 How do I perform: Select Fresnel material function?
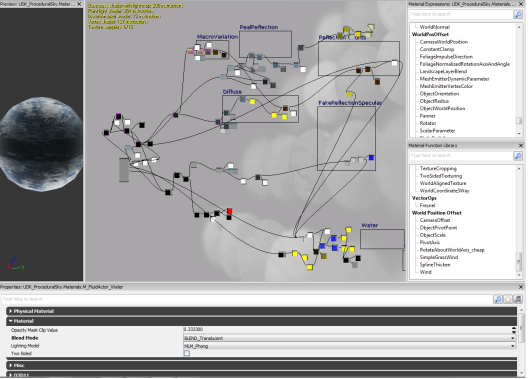tap(427, 206)
